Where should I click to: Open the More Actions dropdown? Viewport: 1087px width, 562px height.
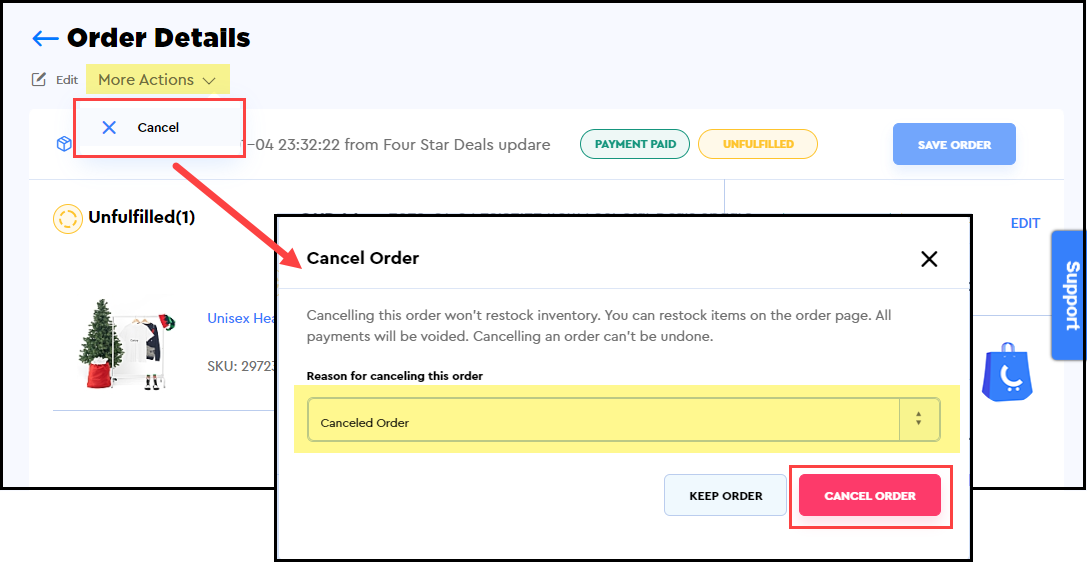[x=157, y=80]
